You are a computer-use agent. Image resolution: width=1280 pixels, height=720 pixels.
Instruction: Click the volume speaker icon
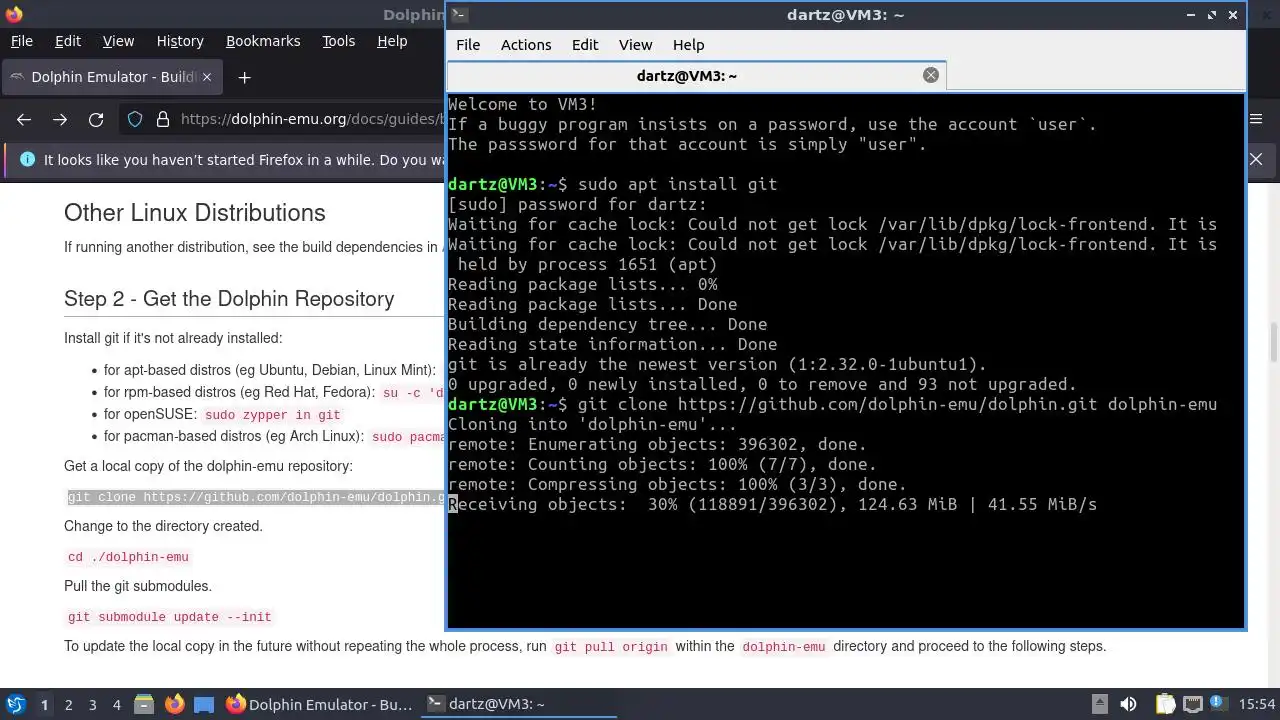(1128, 704)
